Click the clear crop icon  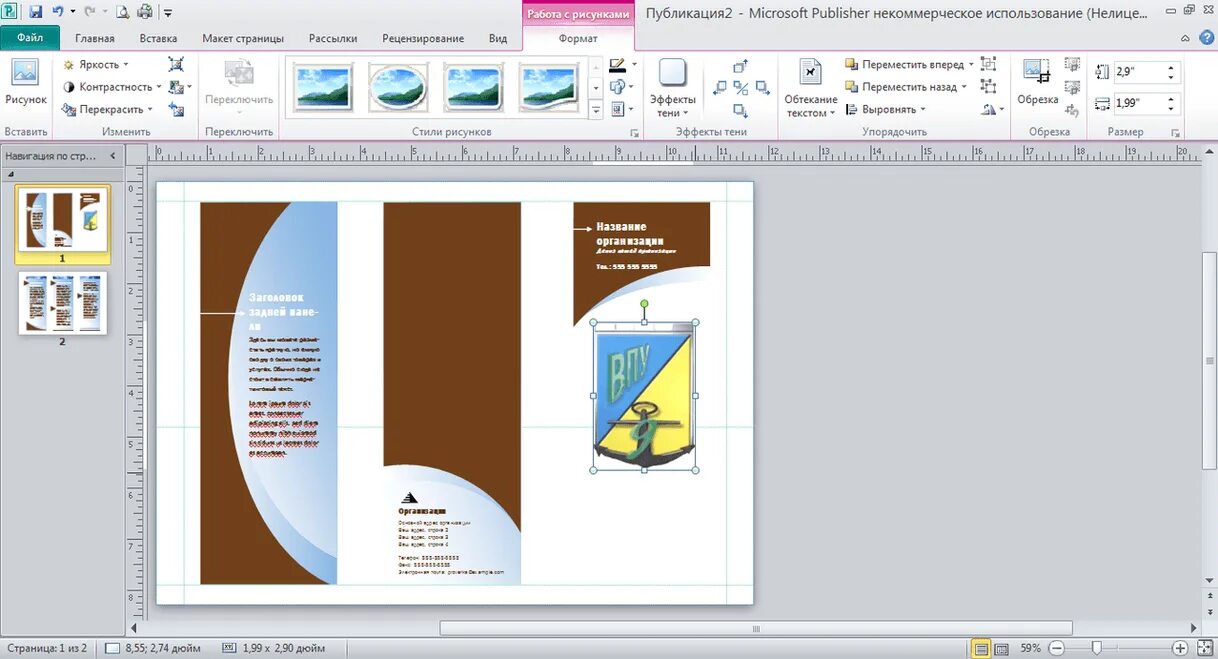click(1073, 109)
